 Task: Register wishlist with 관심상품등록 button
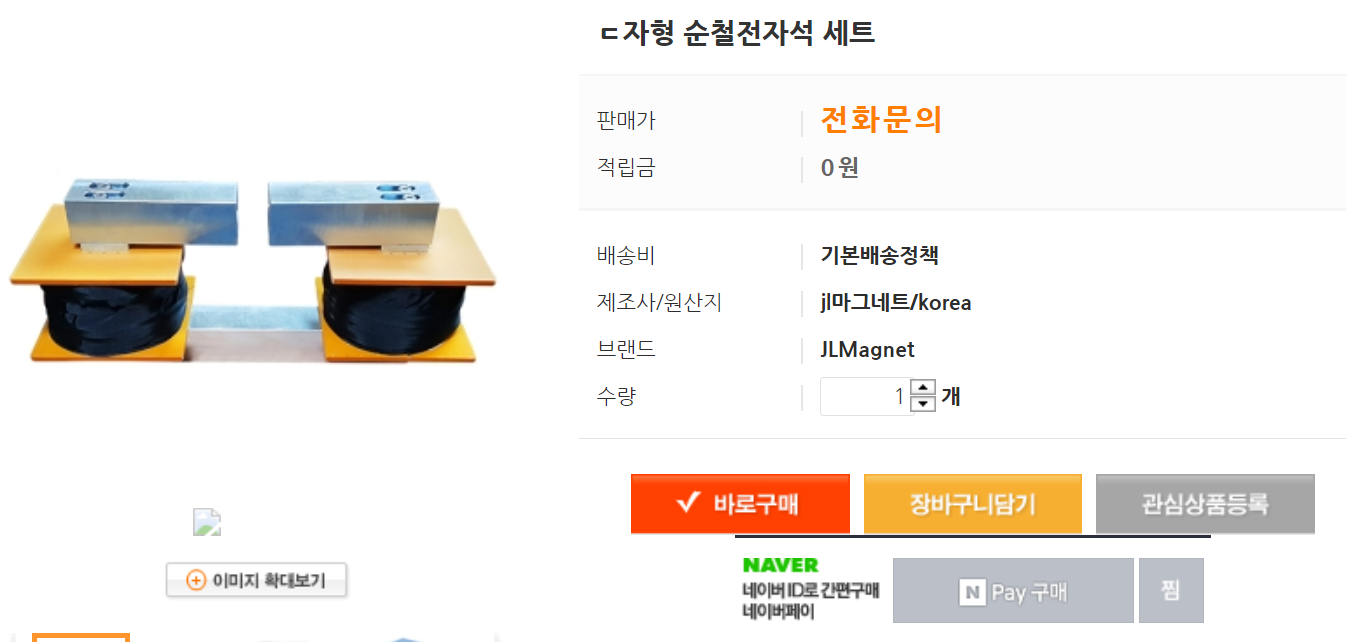1205,503
